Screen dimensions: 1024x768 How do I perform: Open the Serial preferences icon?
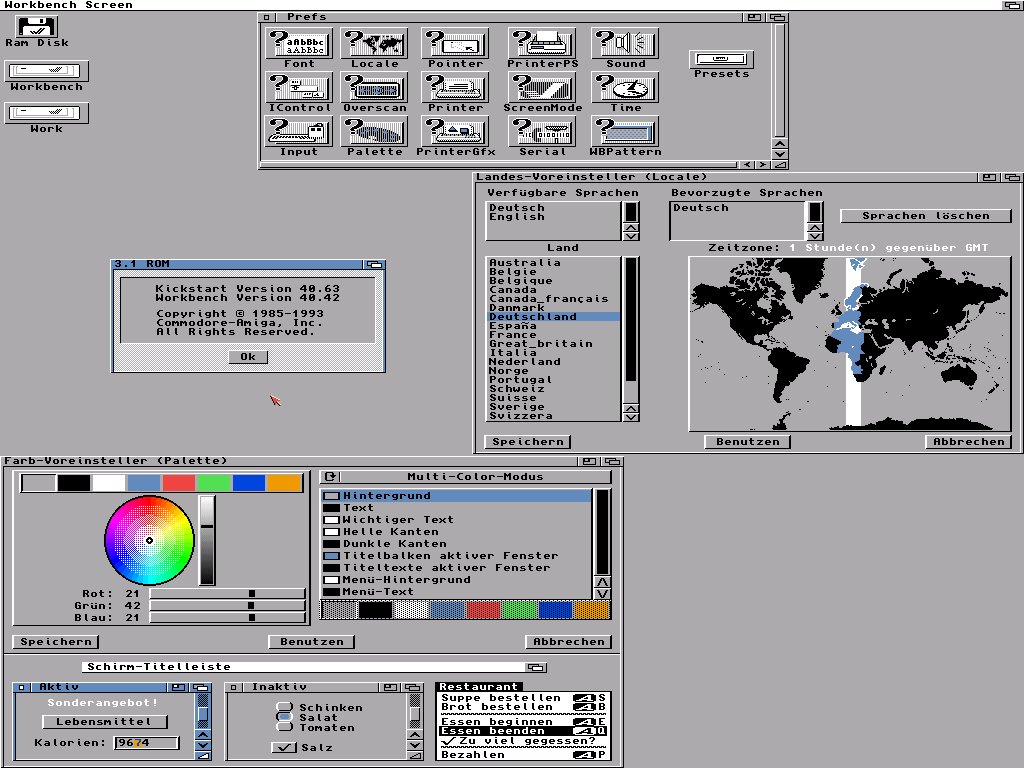[542, 132]
